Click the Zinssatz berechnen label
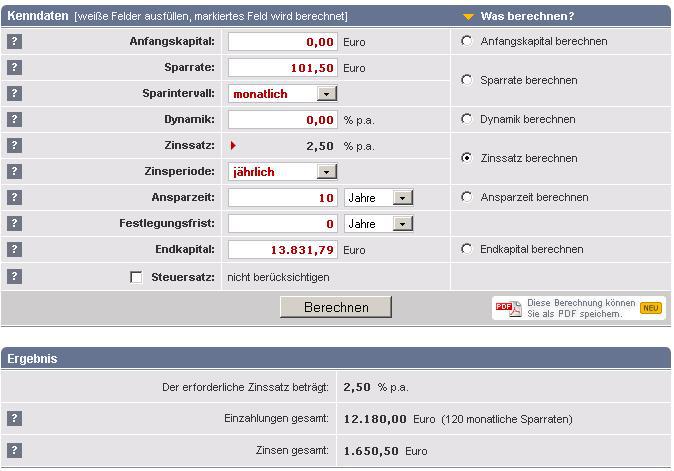The width and height of the screenshot is (674, 471). coord(529,158)
